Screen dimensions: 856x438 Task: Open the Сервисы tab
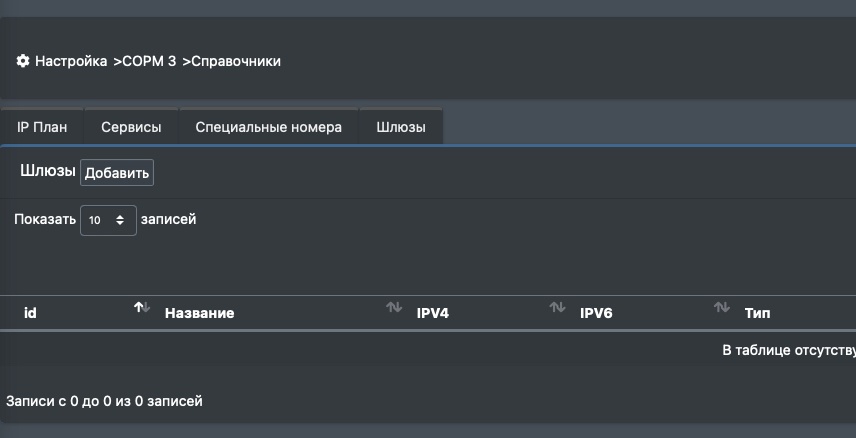[x=131, y=127]
